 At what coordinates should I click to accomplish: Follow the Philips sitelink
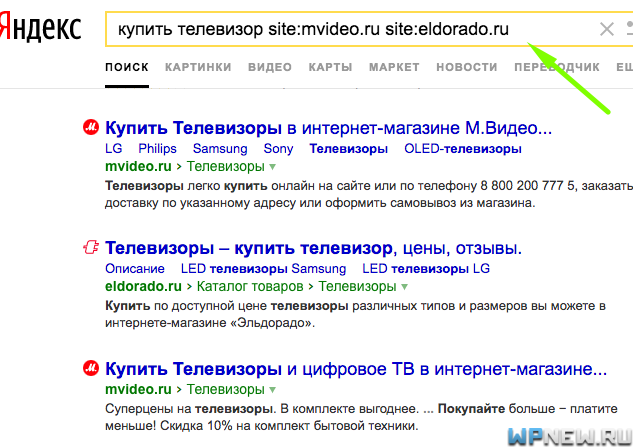click(x=157, y=149)
